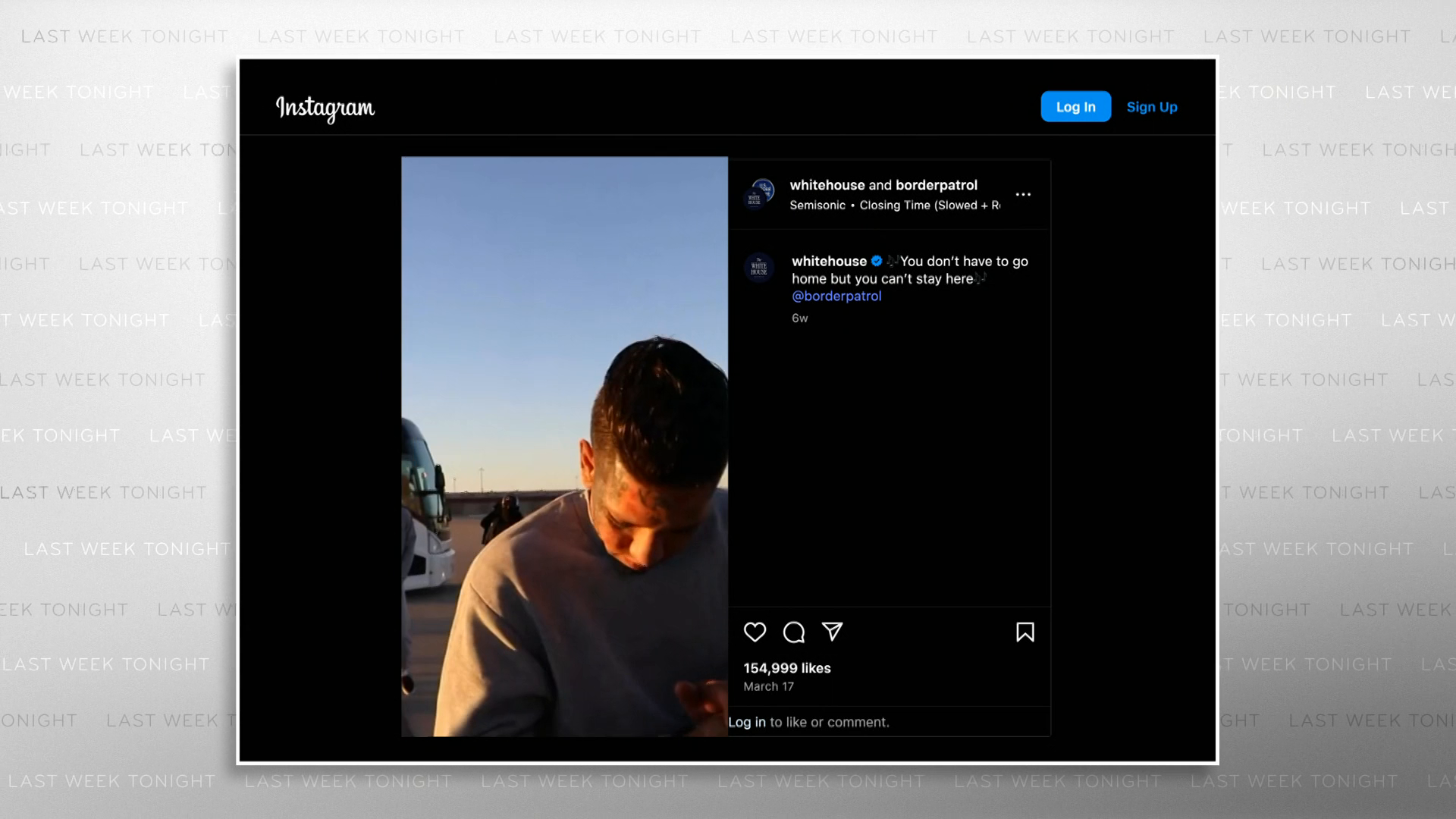This screenshot has width=1456, height=819.
Task: Open the borderpatrol username in header
Action: pos(936,185)
